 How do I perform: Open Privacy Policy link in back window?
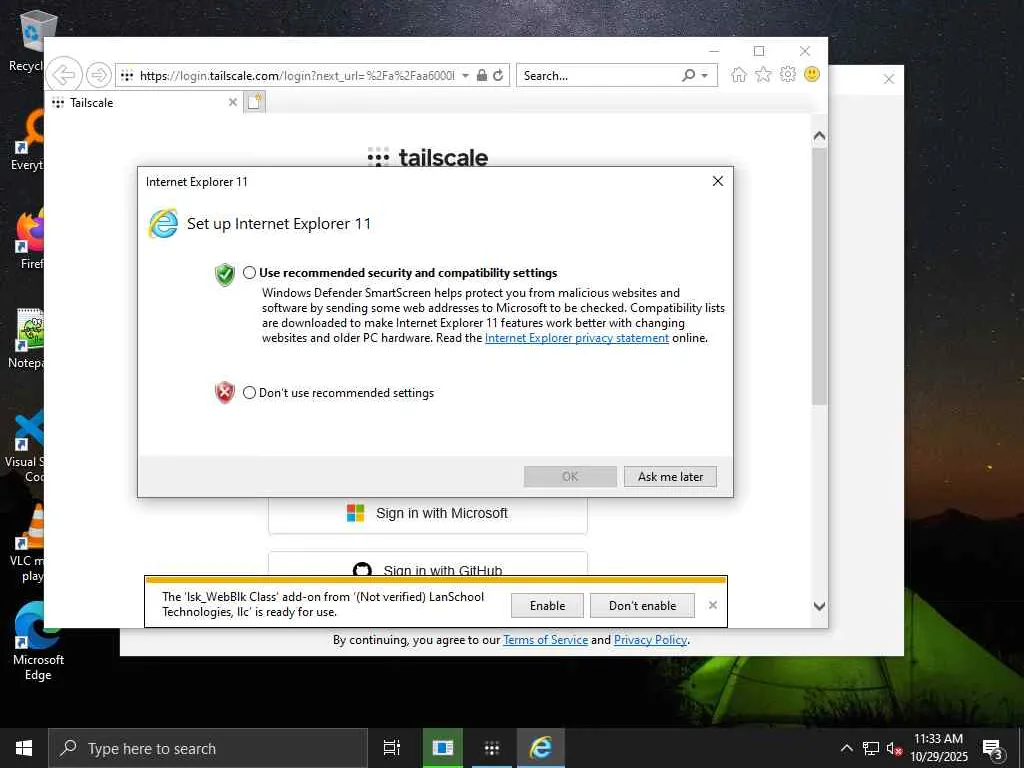(650, 640)
